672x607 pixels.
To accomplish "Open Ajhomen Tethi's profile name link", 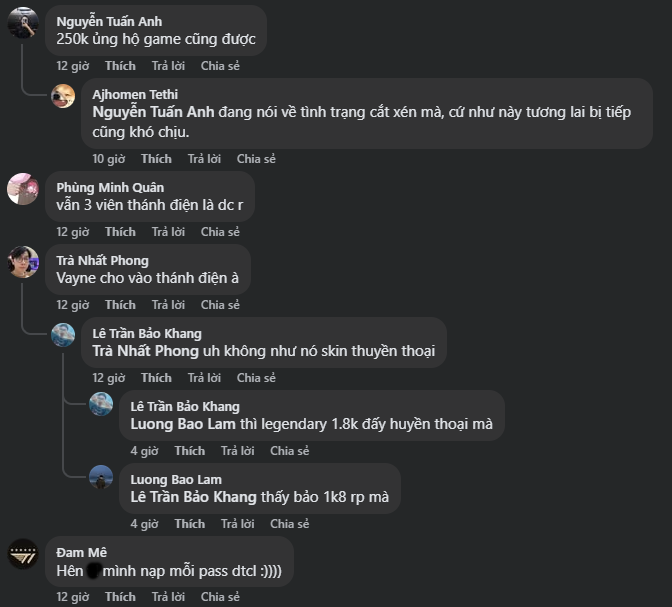I will tap(134, 94).
